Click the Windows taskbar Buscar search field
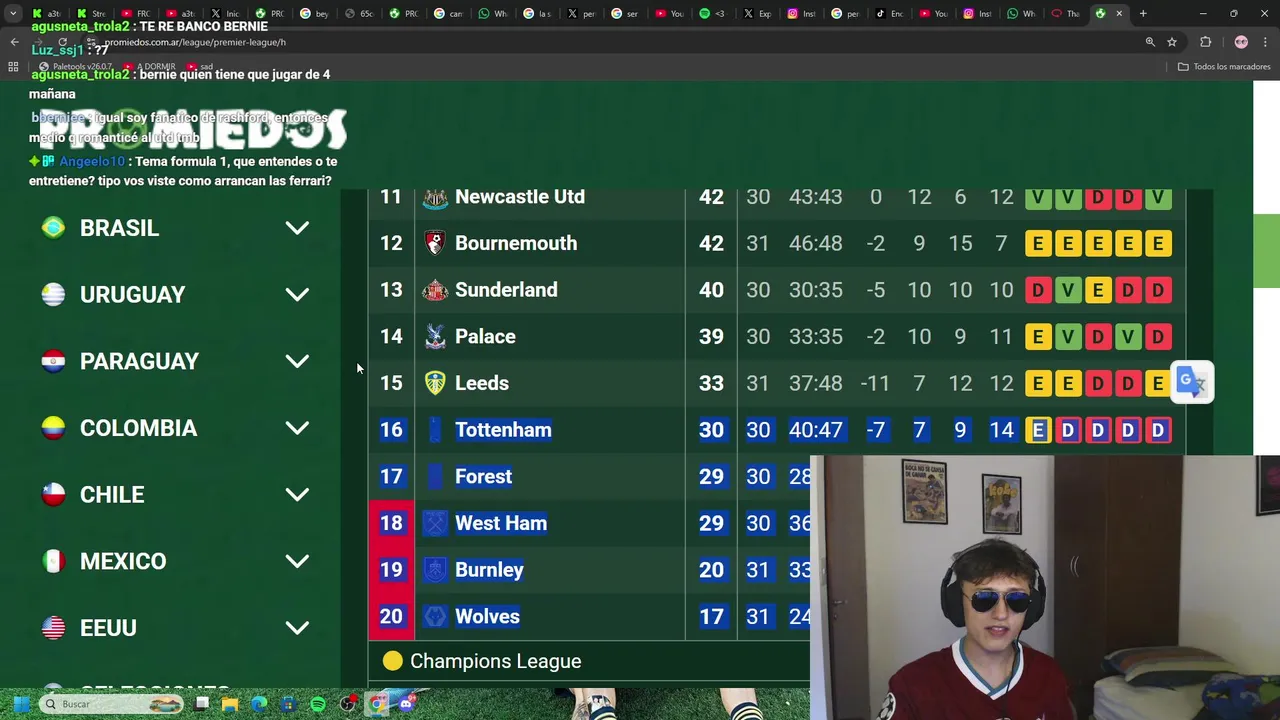Screen dimensions: 1280x720 112,704
